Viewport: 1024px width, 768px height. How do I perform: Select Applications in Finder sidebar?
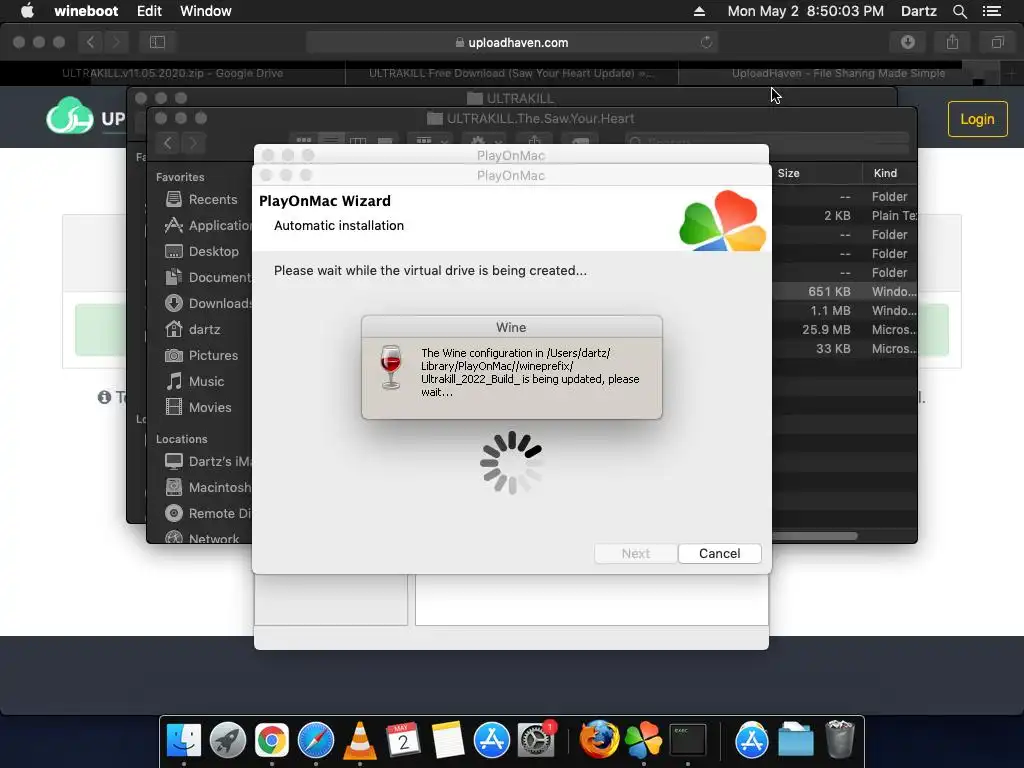pos(209,225)
